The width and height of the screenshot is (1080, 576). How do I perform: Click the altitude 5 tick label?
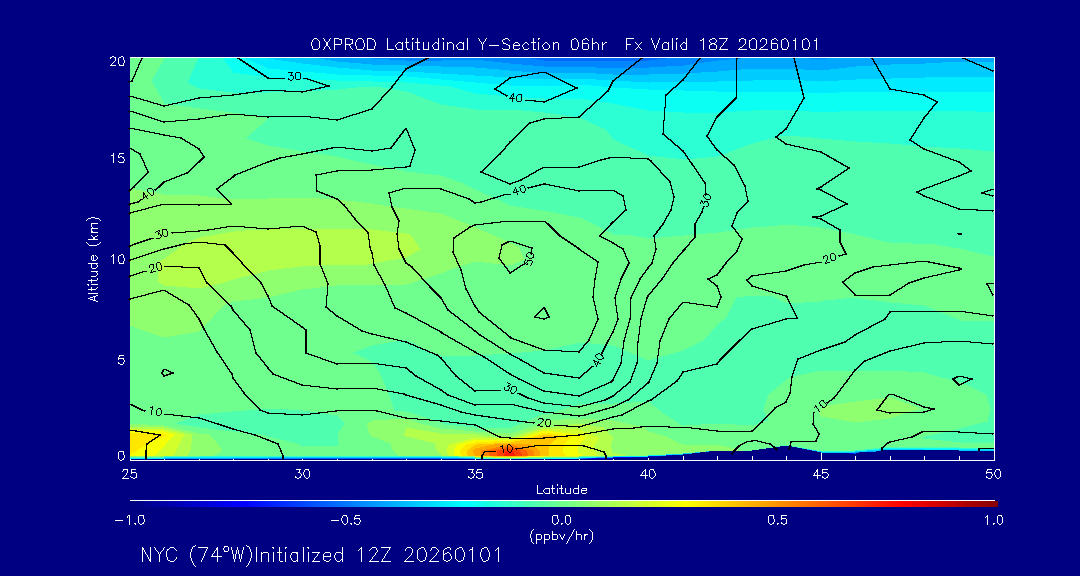point(119,359)
